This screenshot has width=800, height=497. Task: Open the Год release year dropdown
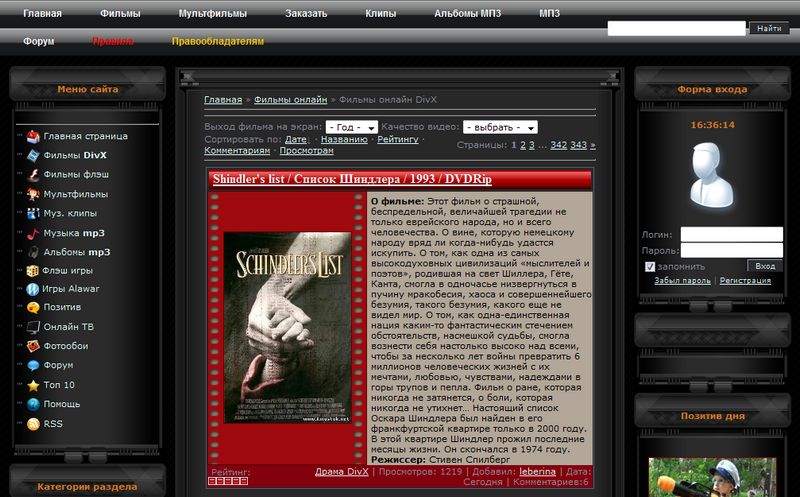(x=352, y=127)
